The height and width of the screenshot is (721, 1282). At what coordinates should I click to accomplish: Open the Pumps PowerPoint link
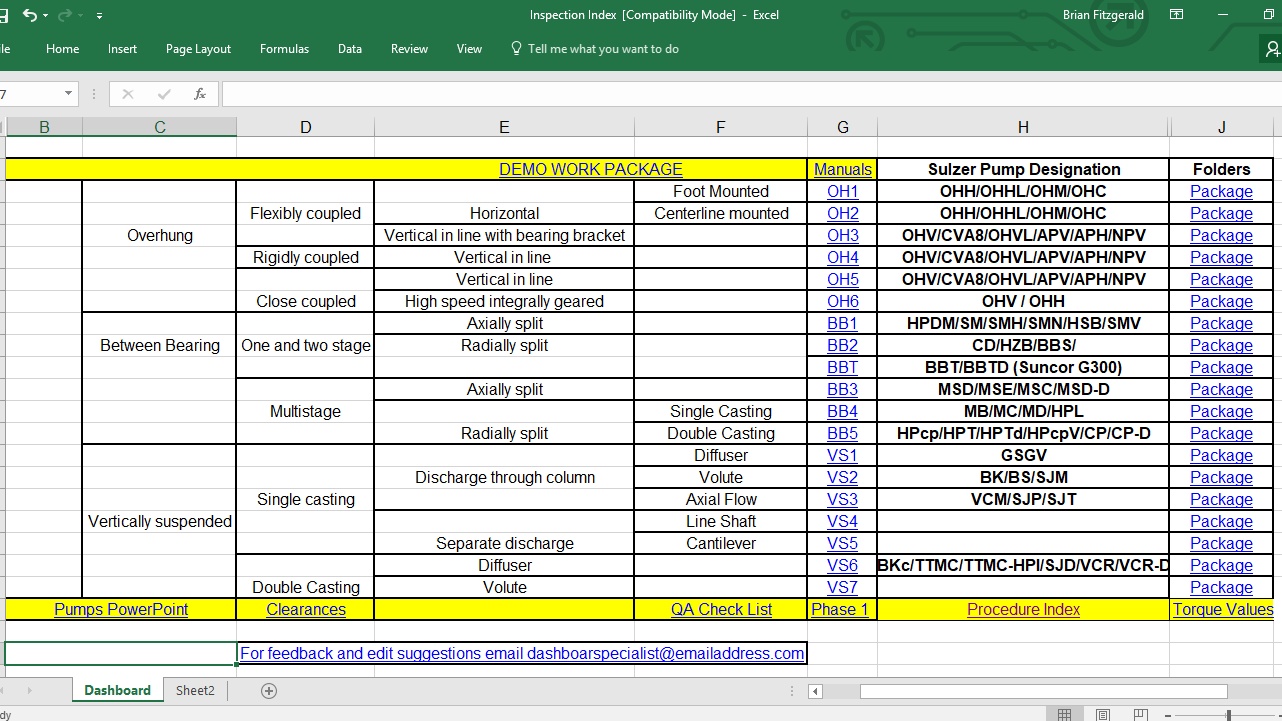click(x=121, y=610)
